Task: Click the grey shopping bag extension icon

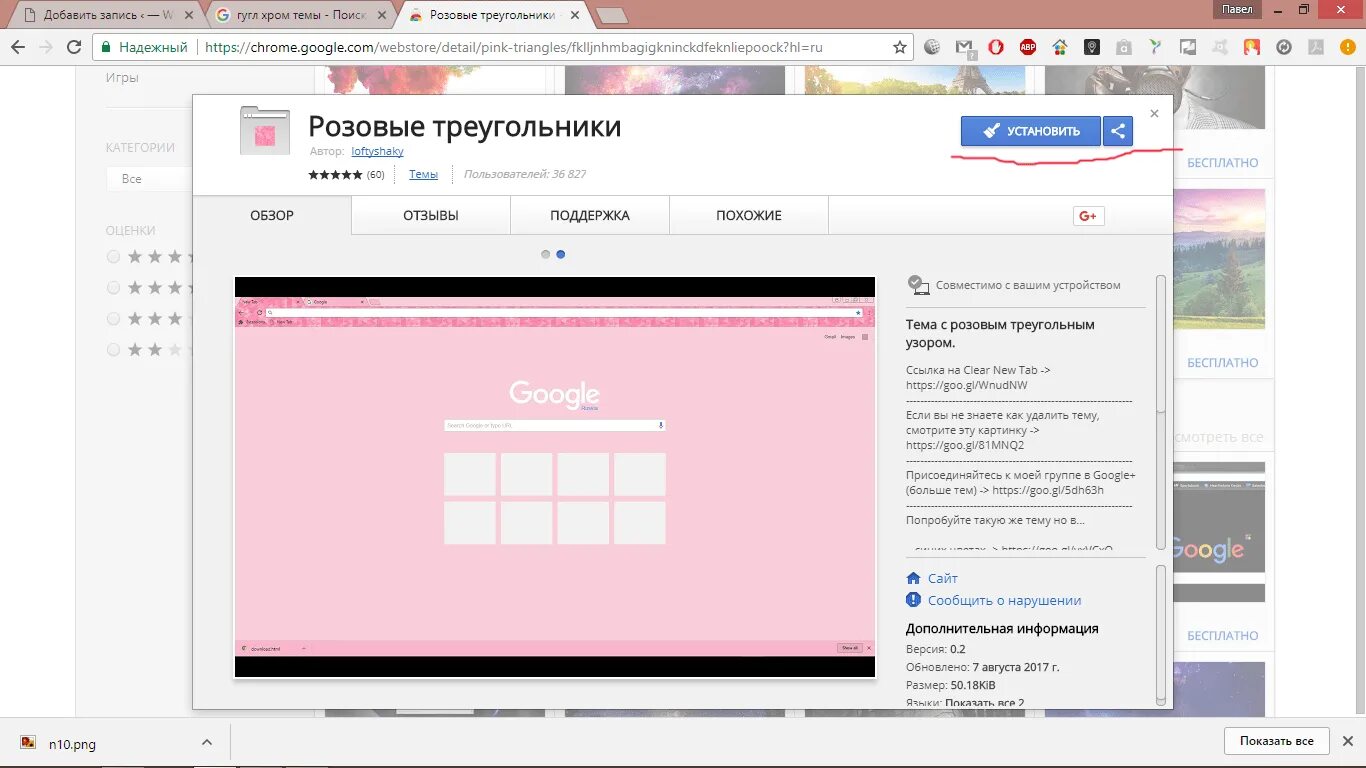Action: (x=1124, y=47)
